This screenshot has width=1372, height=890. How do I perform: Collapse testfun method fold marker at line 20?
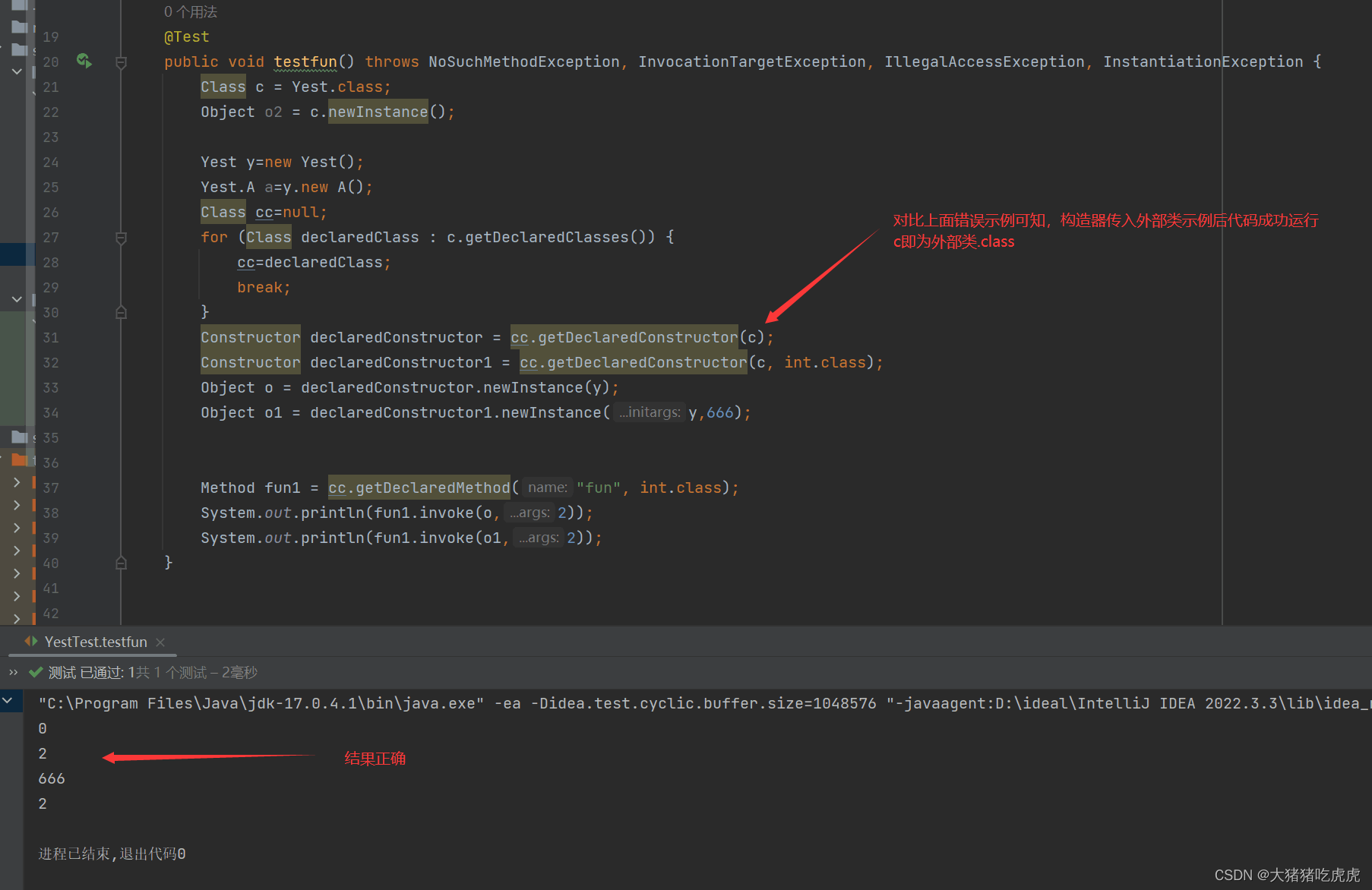[x=121, y=62]
